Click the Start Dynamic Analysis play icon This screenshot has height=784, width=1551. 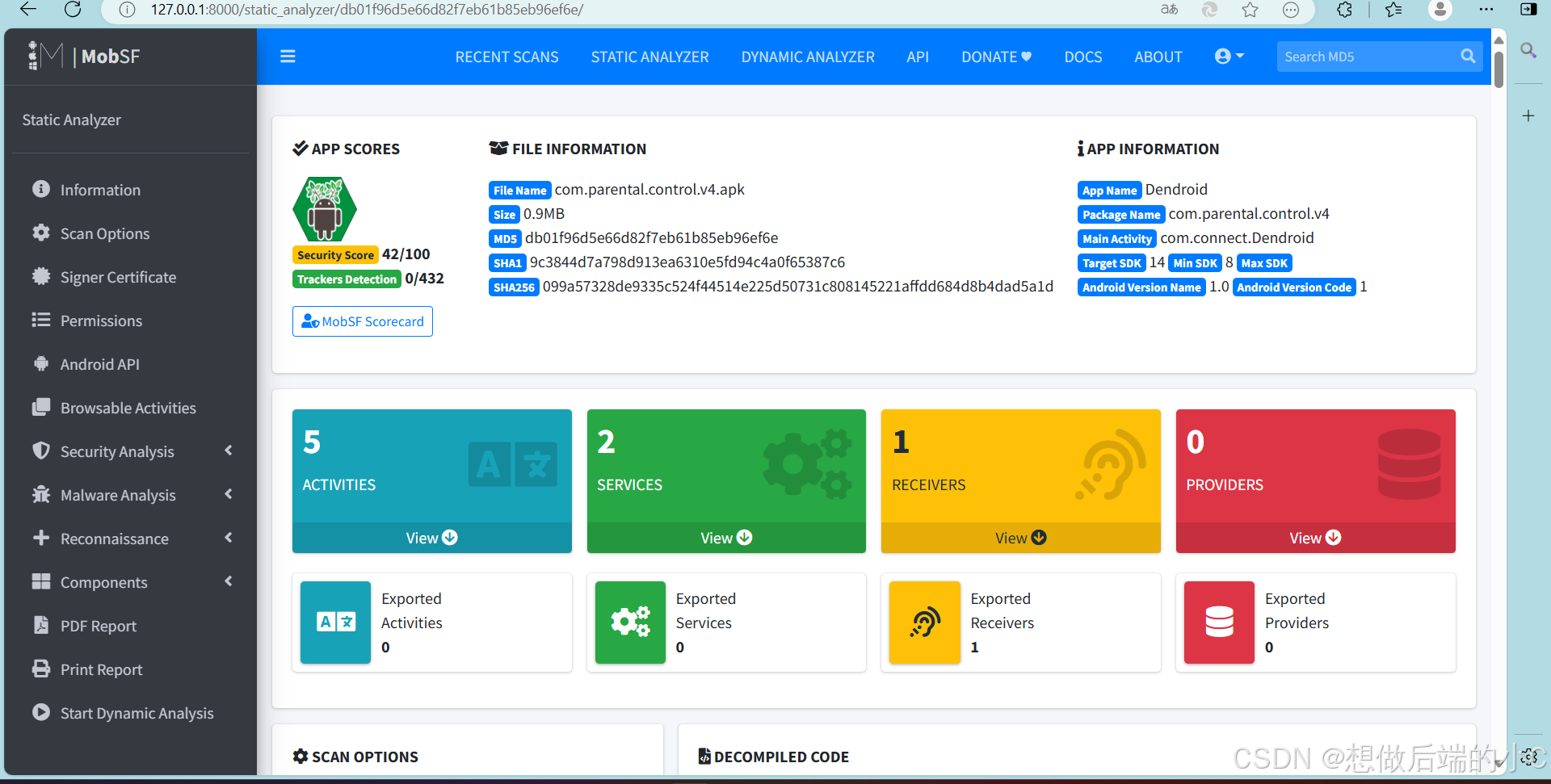[41, 712]
